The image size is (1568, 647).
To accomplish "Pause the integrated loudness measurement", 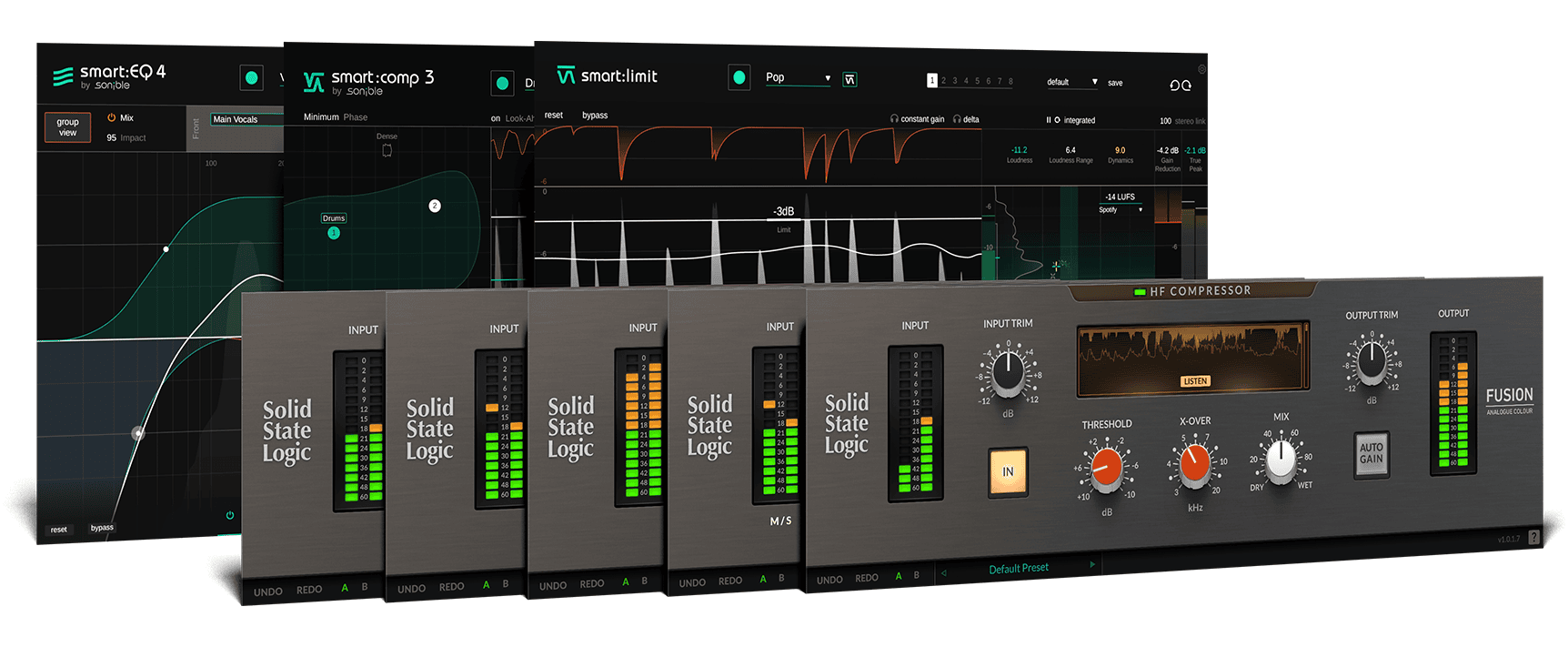I will point(1048,120).
